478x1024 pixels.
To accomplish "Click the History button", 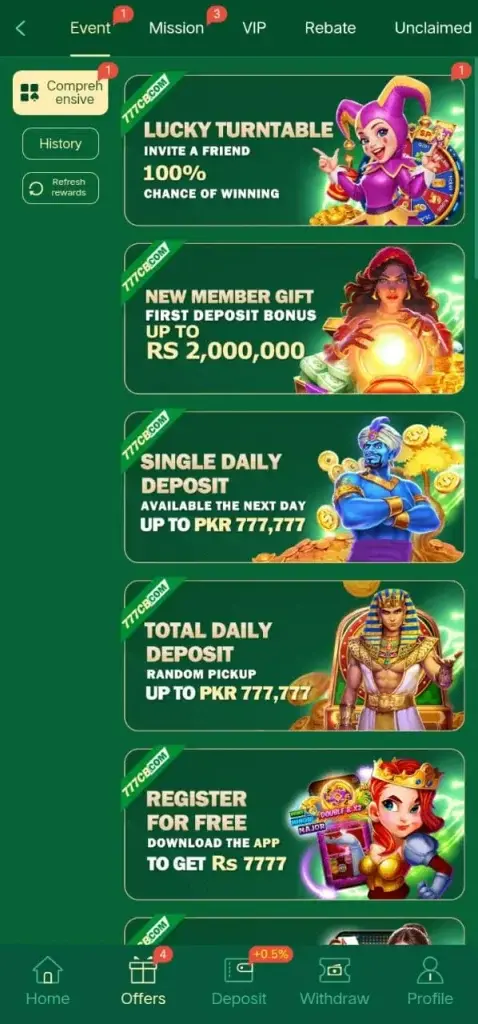I will (61, 144).
